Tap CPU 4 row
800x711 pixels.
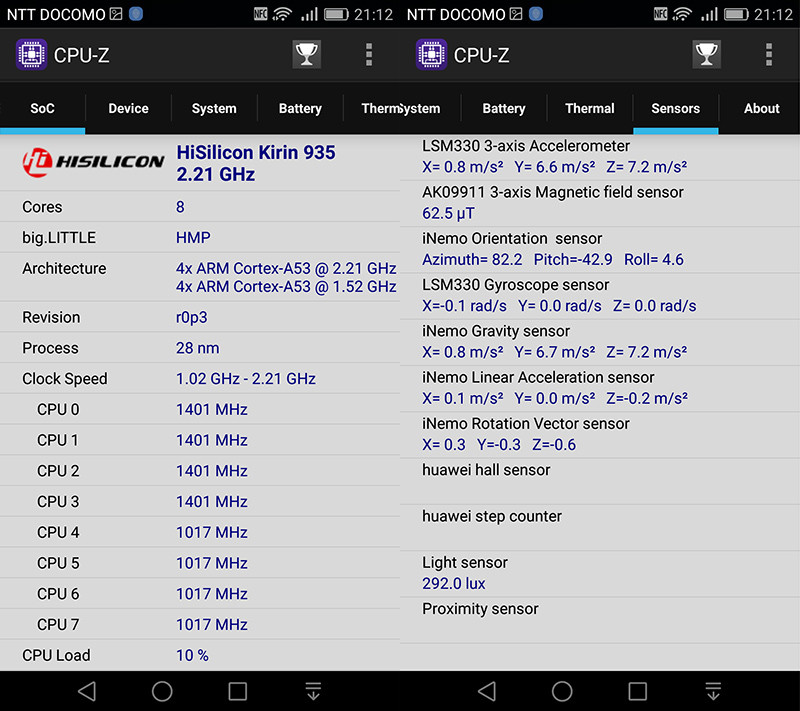click(x=200, y=532)
